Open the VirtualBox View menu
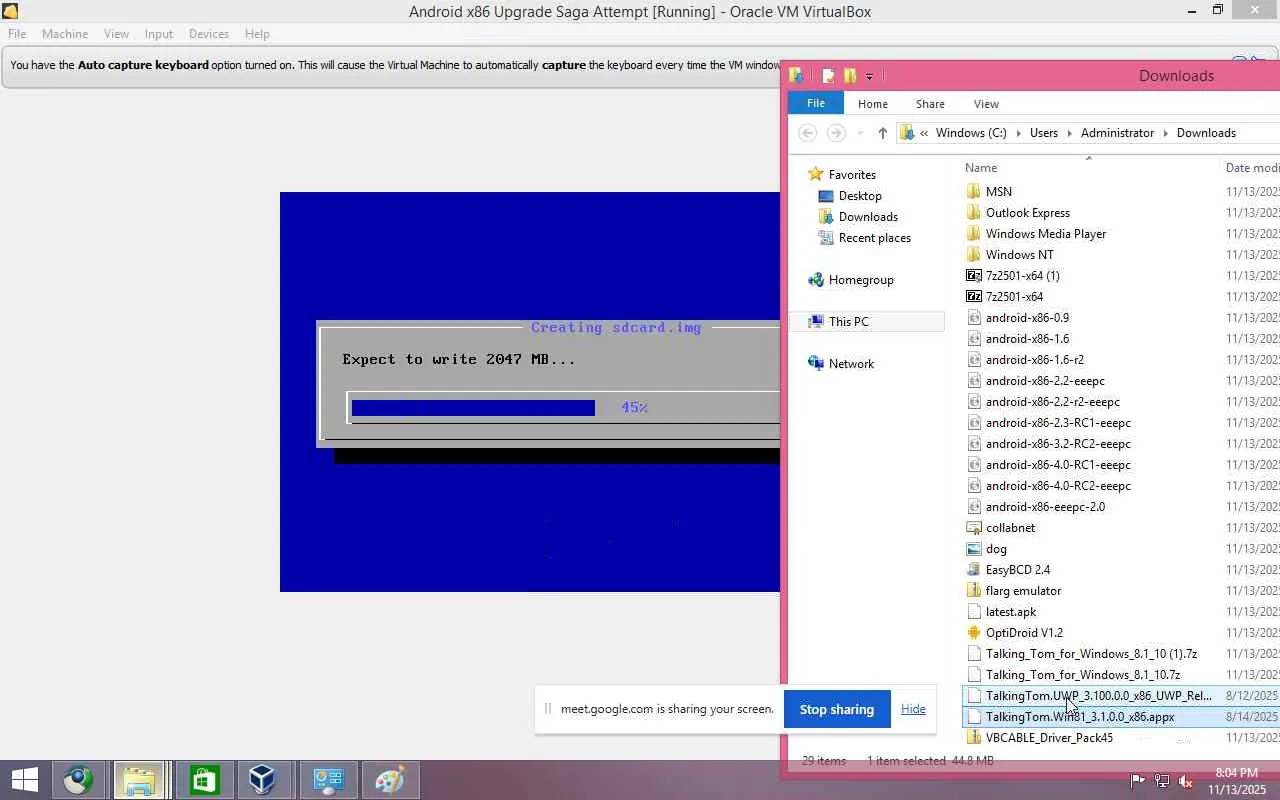 click(x=116, y=34)
